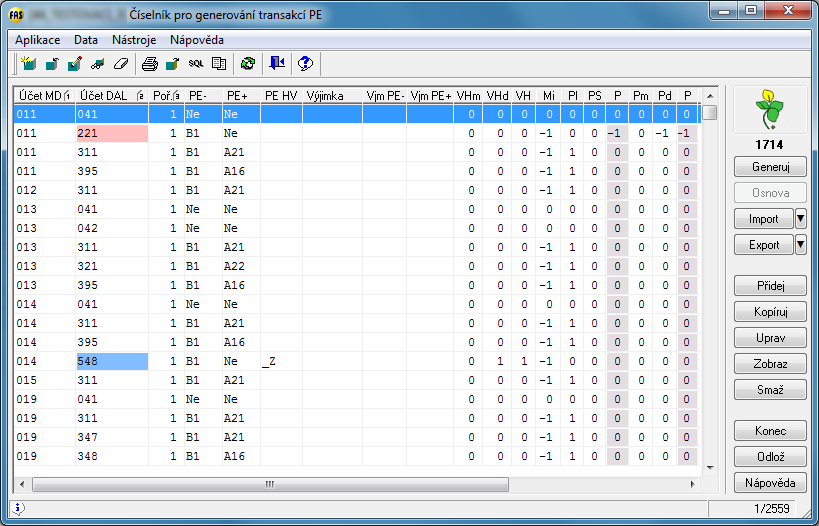Expand the Import button dropdown arrow

[800, 219]
